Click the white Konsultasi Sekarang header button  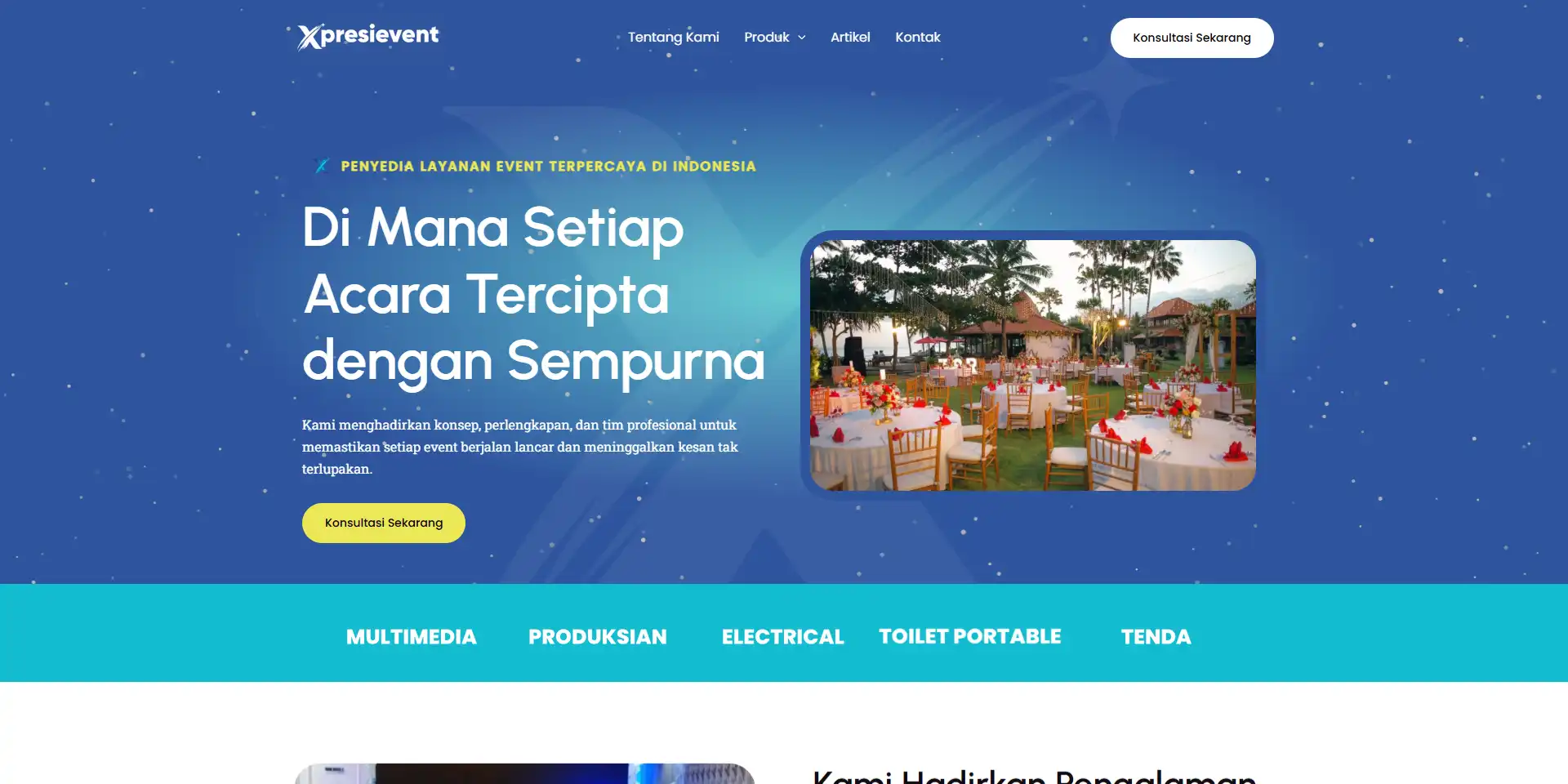1192,38
